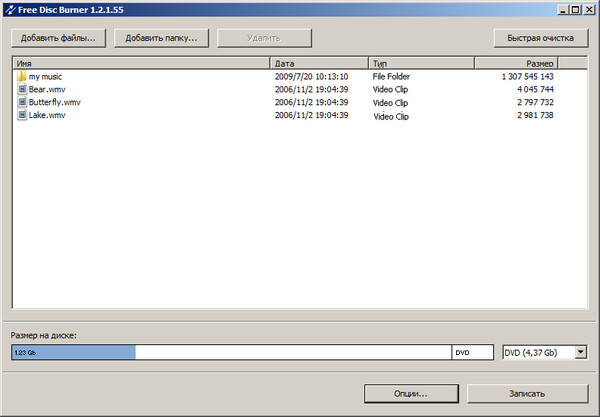
Task: Click size value 4 045 744
Action: [x=535, y=90]
